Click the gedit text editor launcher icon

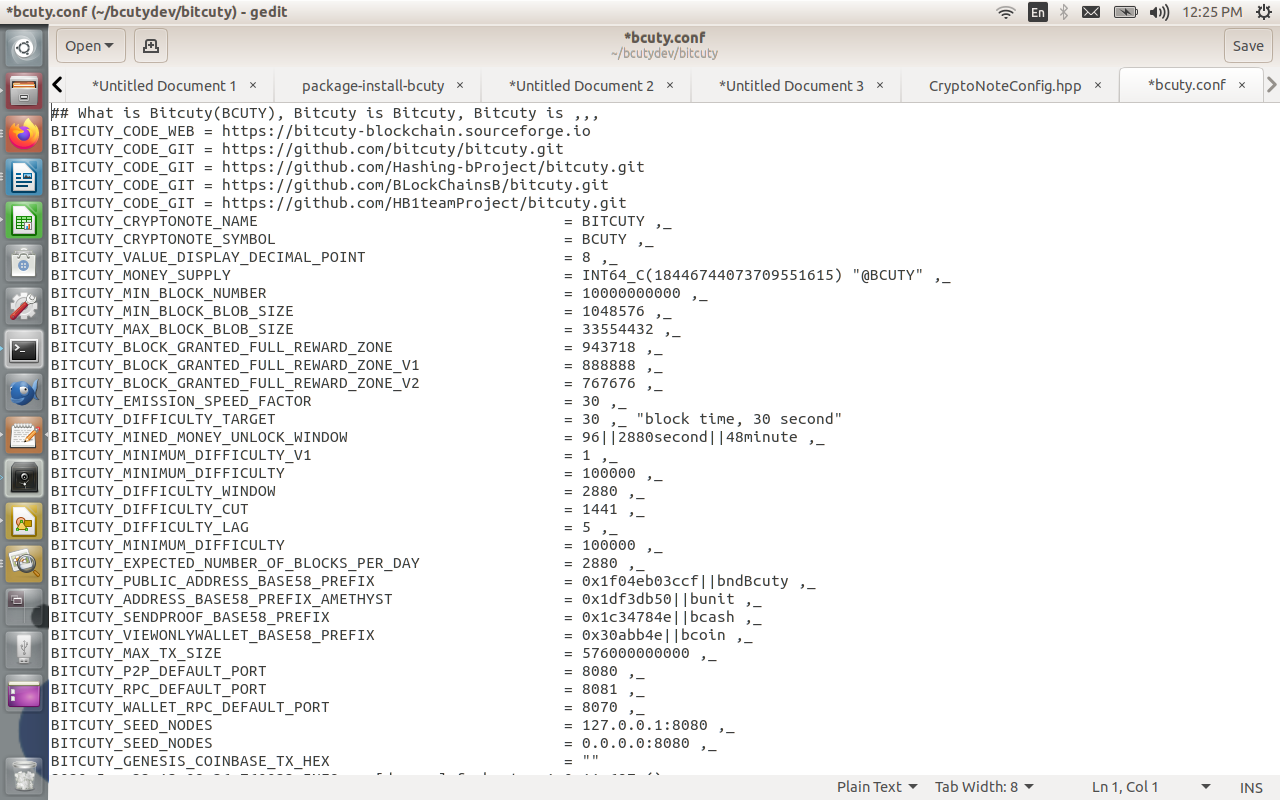click(24, 436)
